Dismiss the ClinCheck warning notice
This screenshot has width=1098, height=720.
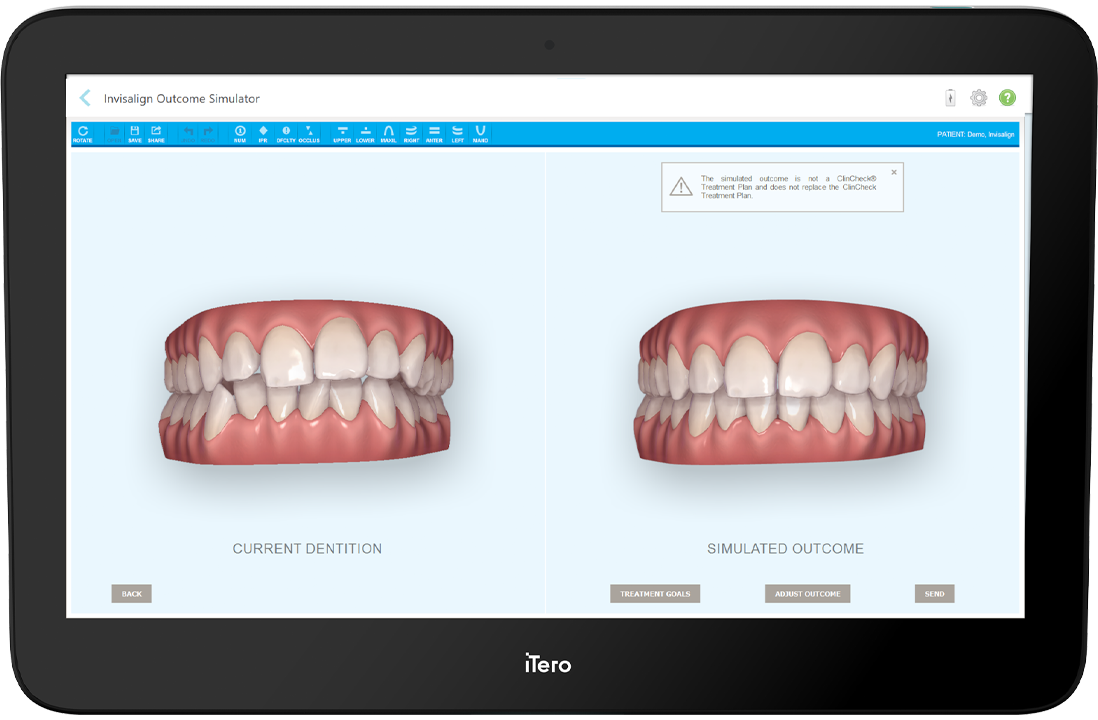click(x=894, y=172)
